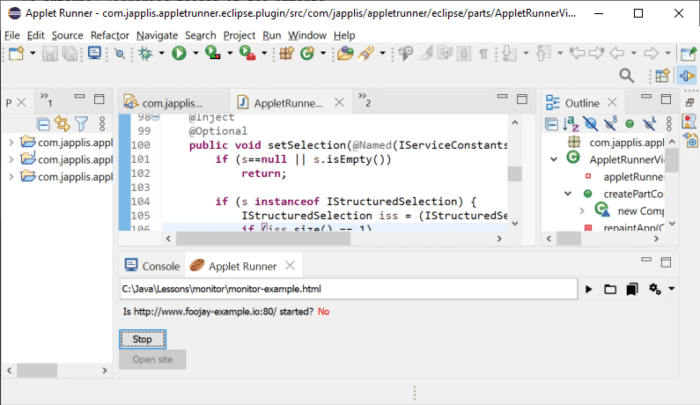The image size is (700, 405).
Task: Toggle Link with Editor in Package Explorer
Action: (x=62, y=124)
